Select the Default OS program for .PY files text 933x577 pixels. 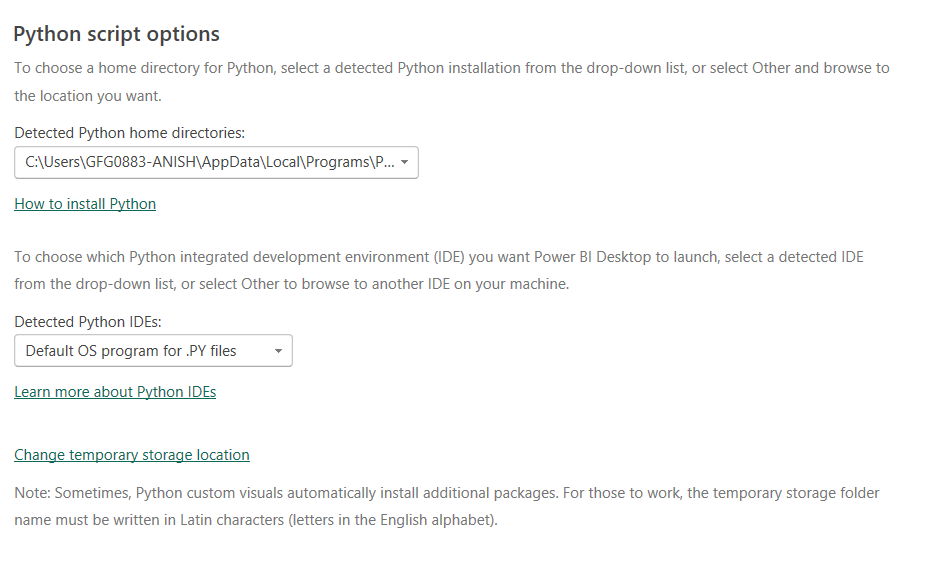tap(131, 351)
